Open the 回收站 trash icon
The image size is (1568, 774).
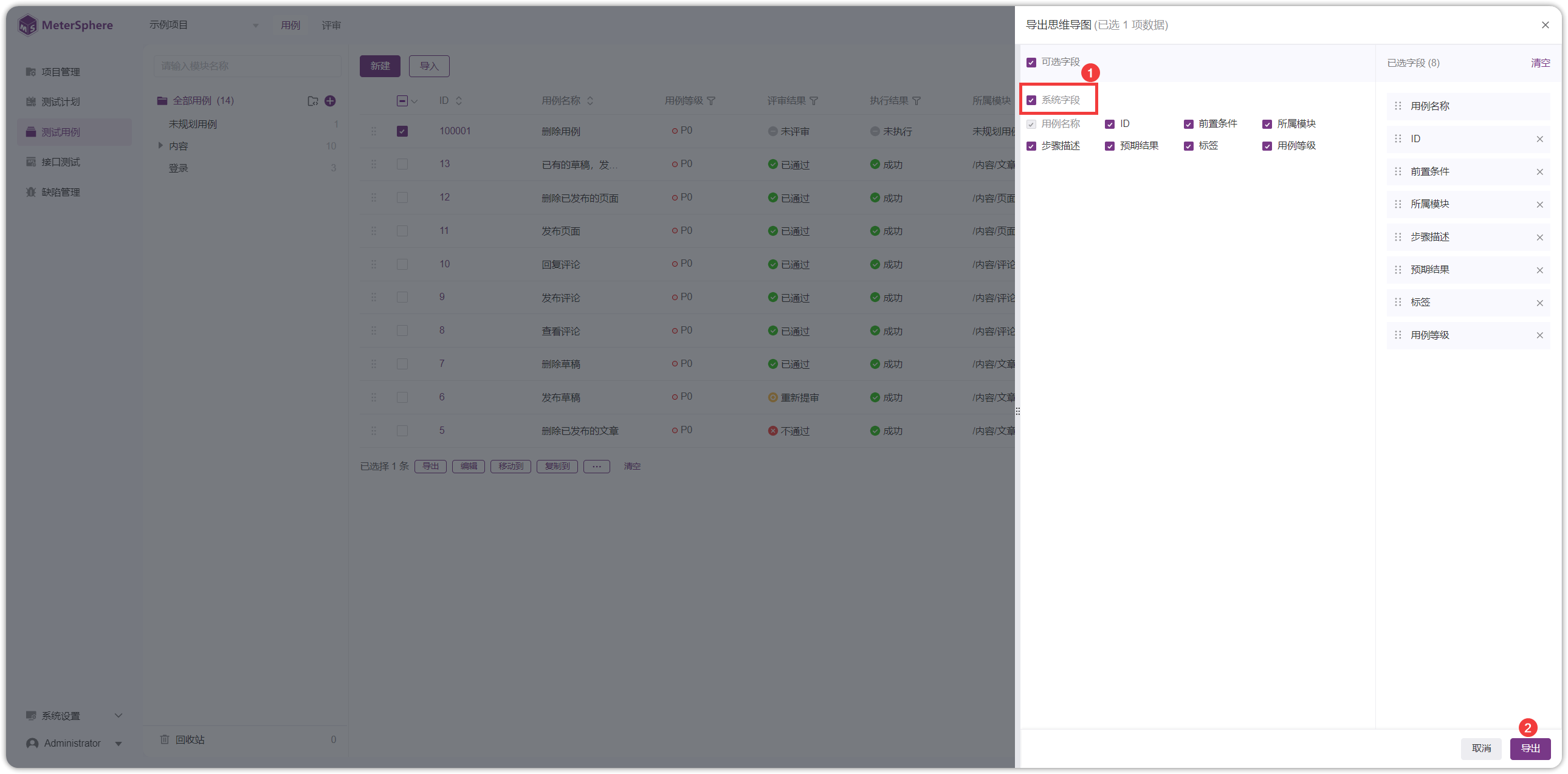click(x=164, y=739)
